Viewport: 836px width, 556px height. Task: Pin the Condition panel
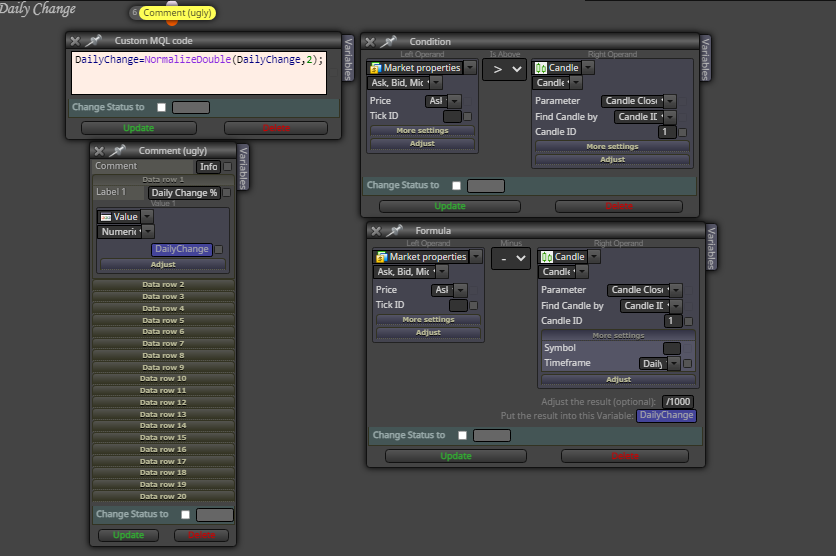pos(389,41)
